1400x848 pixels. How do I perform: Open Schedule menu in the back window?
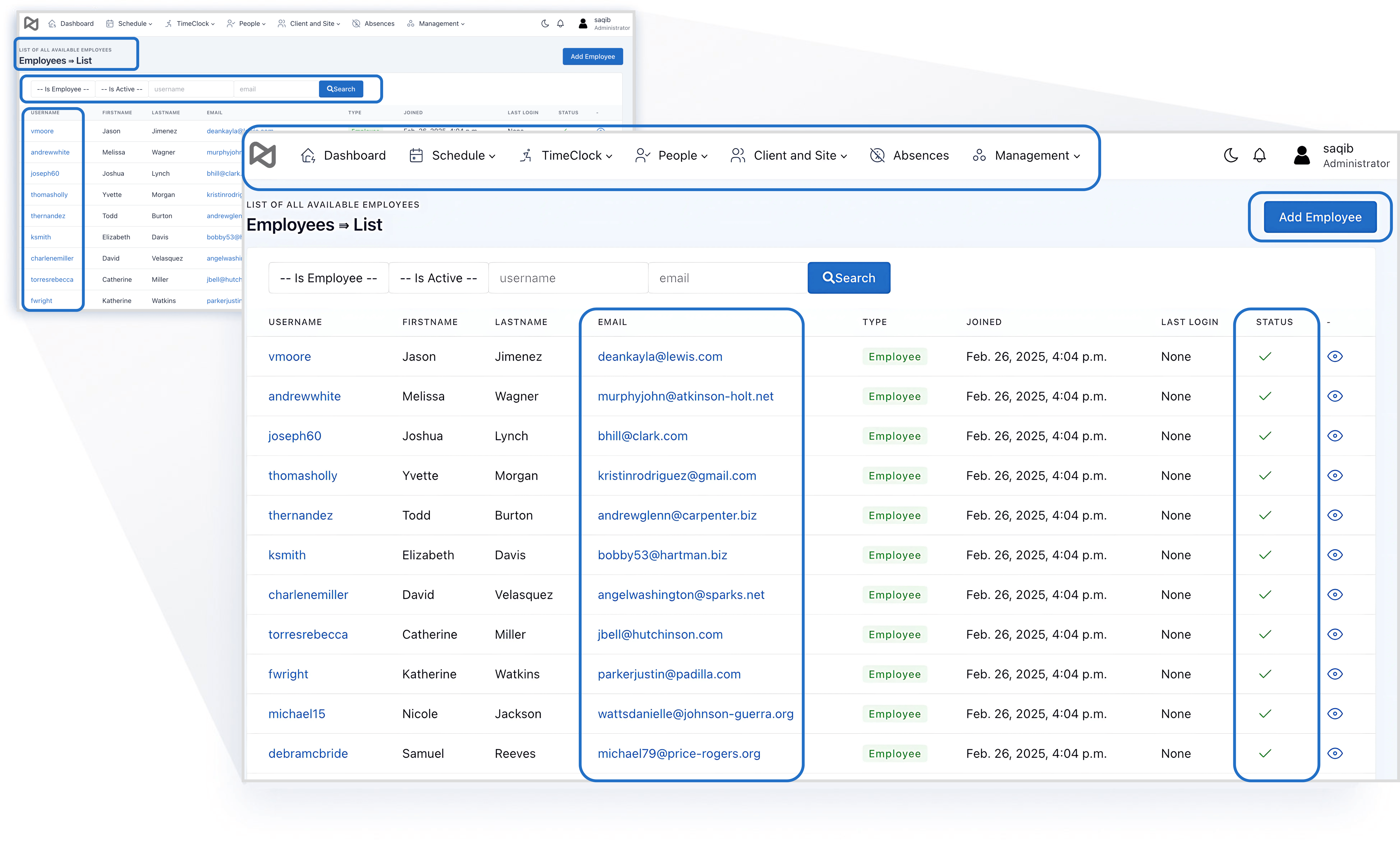(x=129, y=23)
